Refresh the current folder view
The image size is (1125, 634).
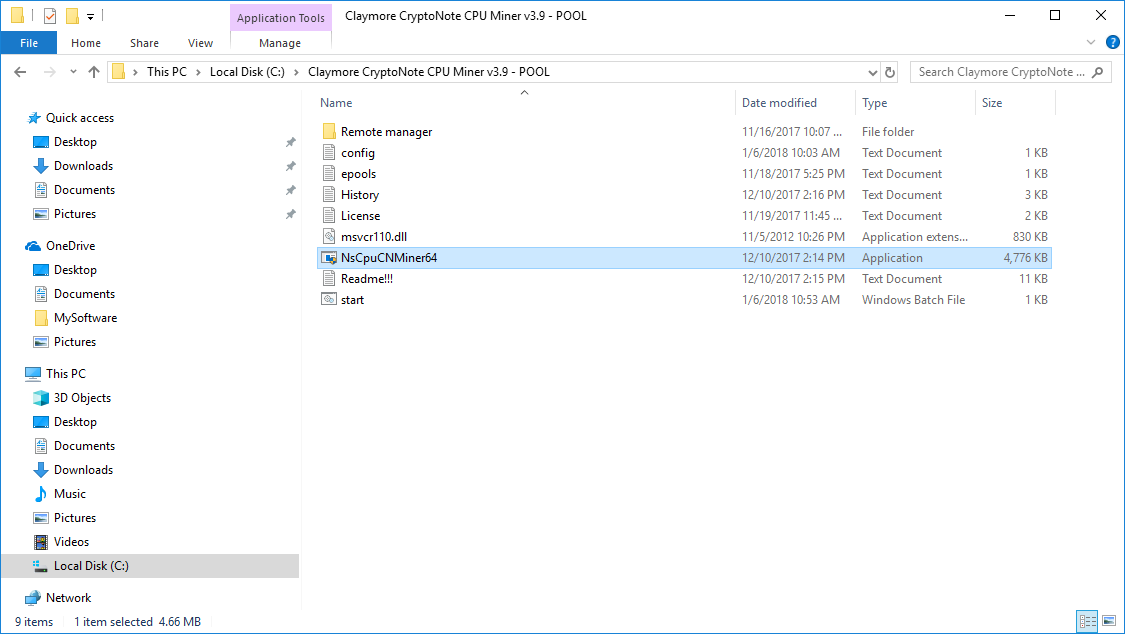coord(890,72)
